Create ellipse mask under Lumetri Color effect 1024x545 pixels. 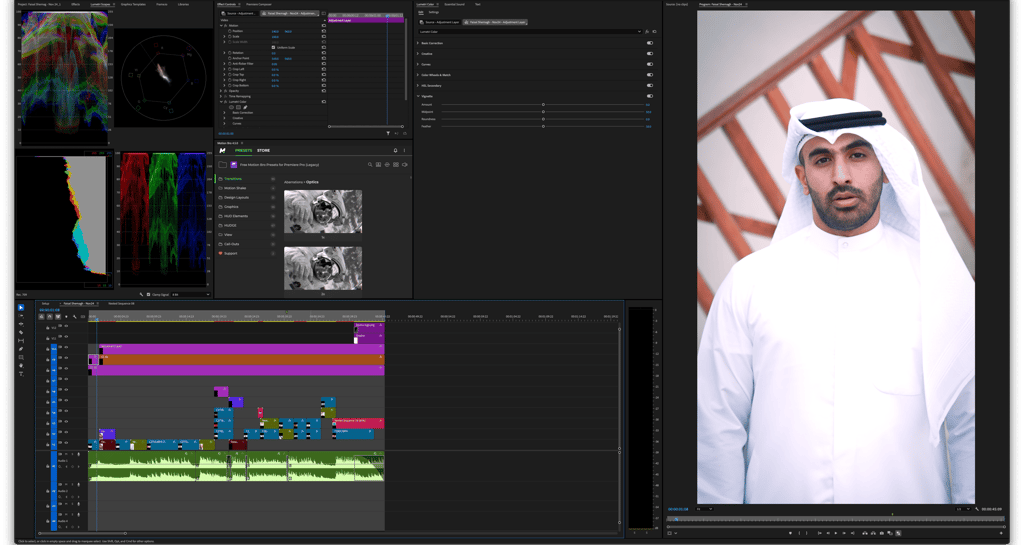(231, 107)
